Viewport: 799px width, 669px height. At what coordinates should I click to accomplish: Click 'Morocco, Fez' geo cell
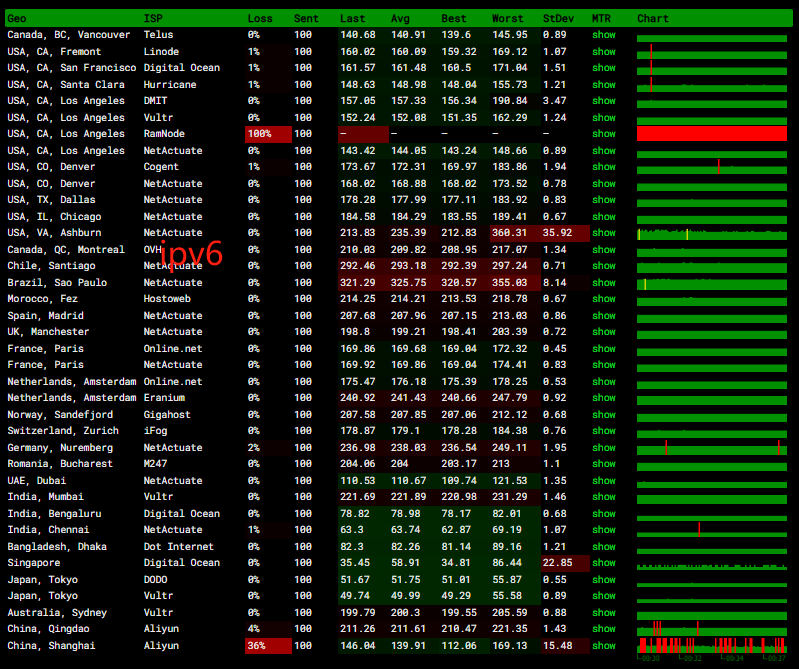(42, 299)
